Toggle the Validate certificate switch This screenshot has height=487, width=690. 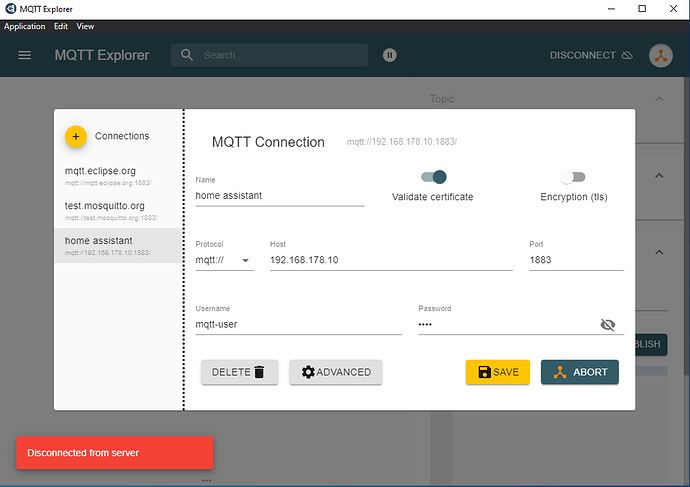point(434,177)
